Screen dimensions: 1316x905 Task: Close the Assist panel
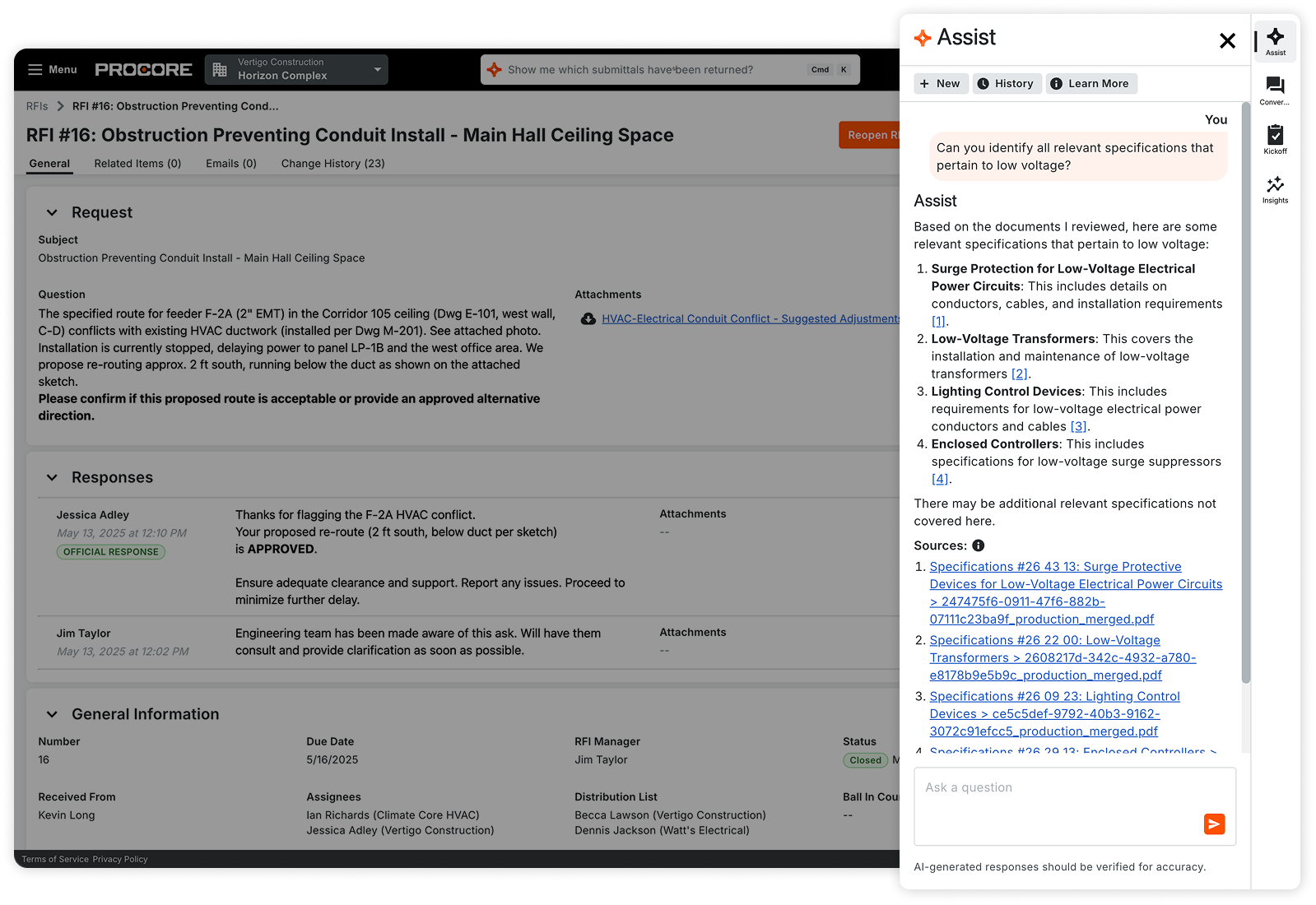1227,40
